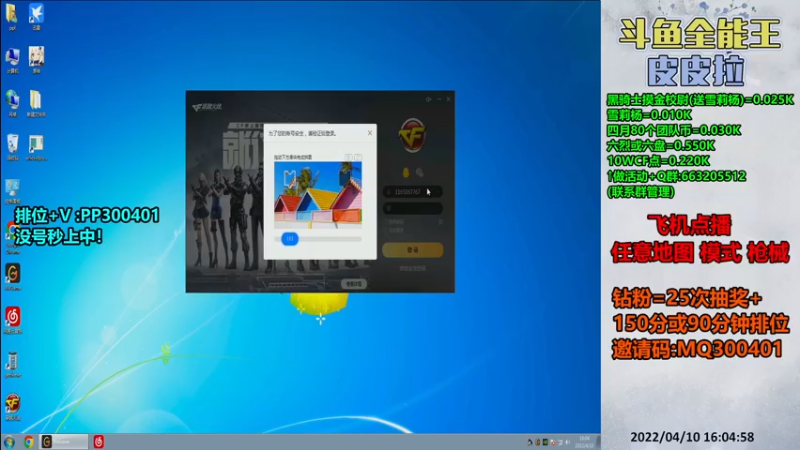Viewport: 800px width, 450px height.
Task: Expand the saved accounts dropdown arrow
Action: coord(438,192)
